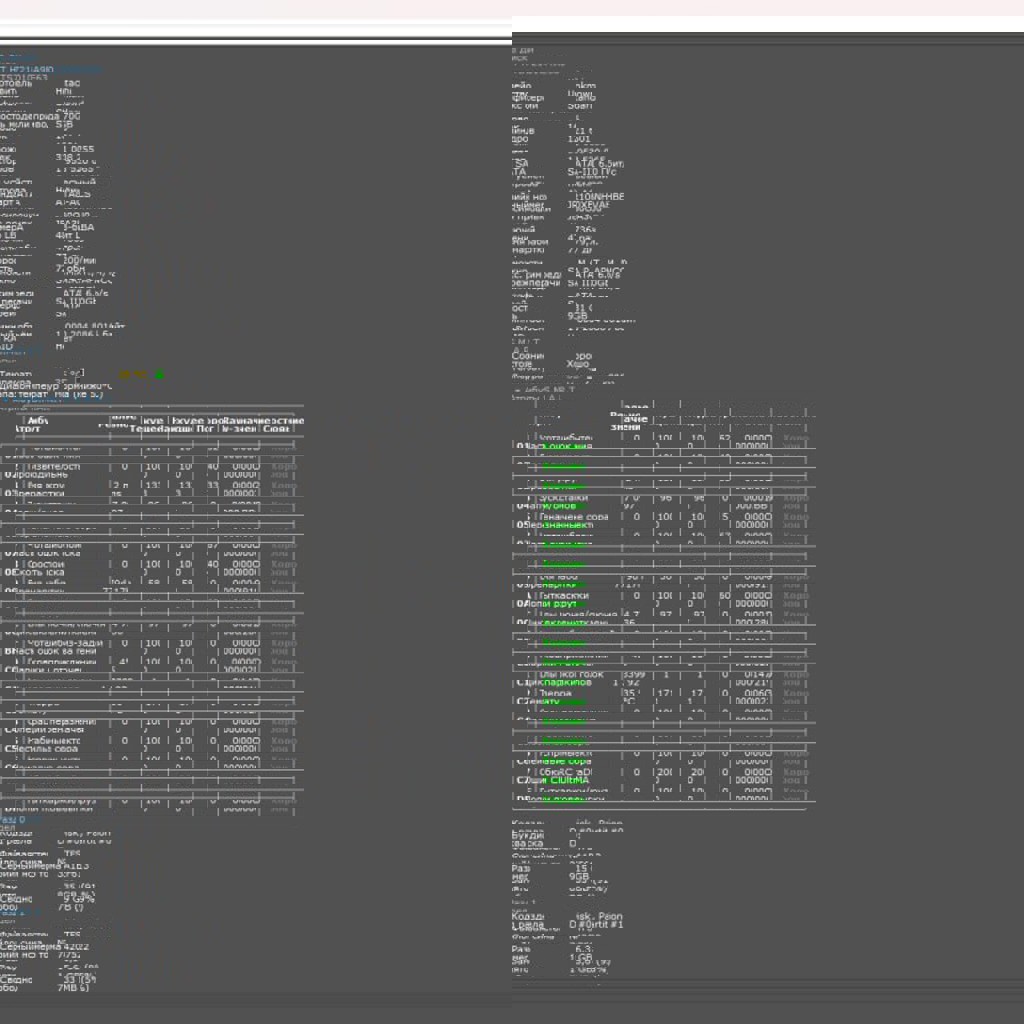This screenshot has height=1024, width=1024.
Task: Open the blue 'Раздел 0' section, left panel
Action: (x=14, y=820)
